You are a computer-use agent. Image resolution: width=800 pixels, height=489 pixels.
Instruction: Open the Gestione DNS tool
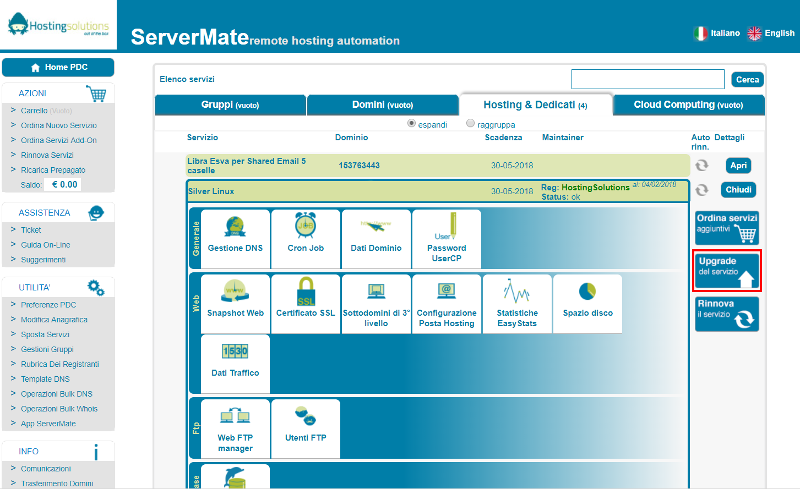point(235,238)
